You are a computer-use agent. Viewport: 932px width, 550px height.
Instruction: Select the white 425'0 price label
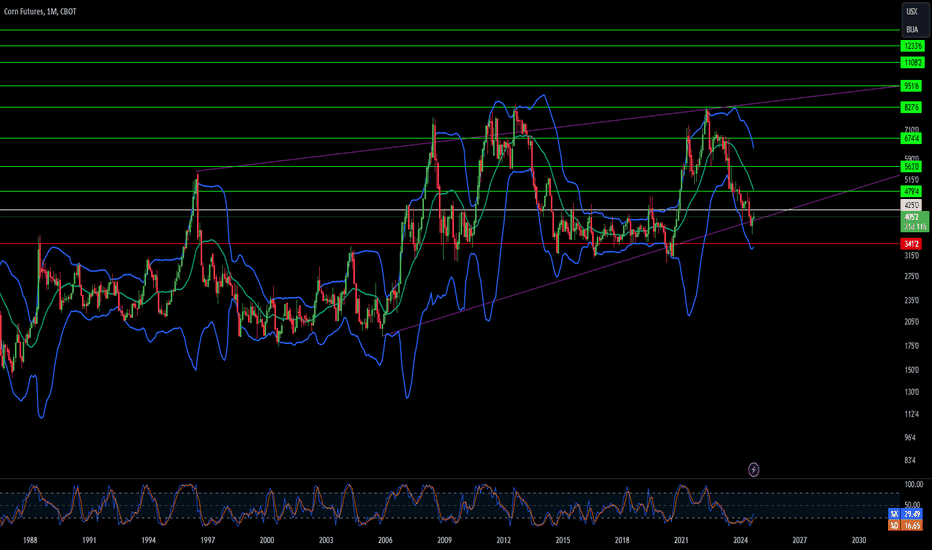(911, 205)
